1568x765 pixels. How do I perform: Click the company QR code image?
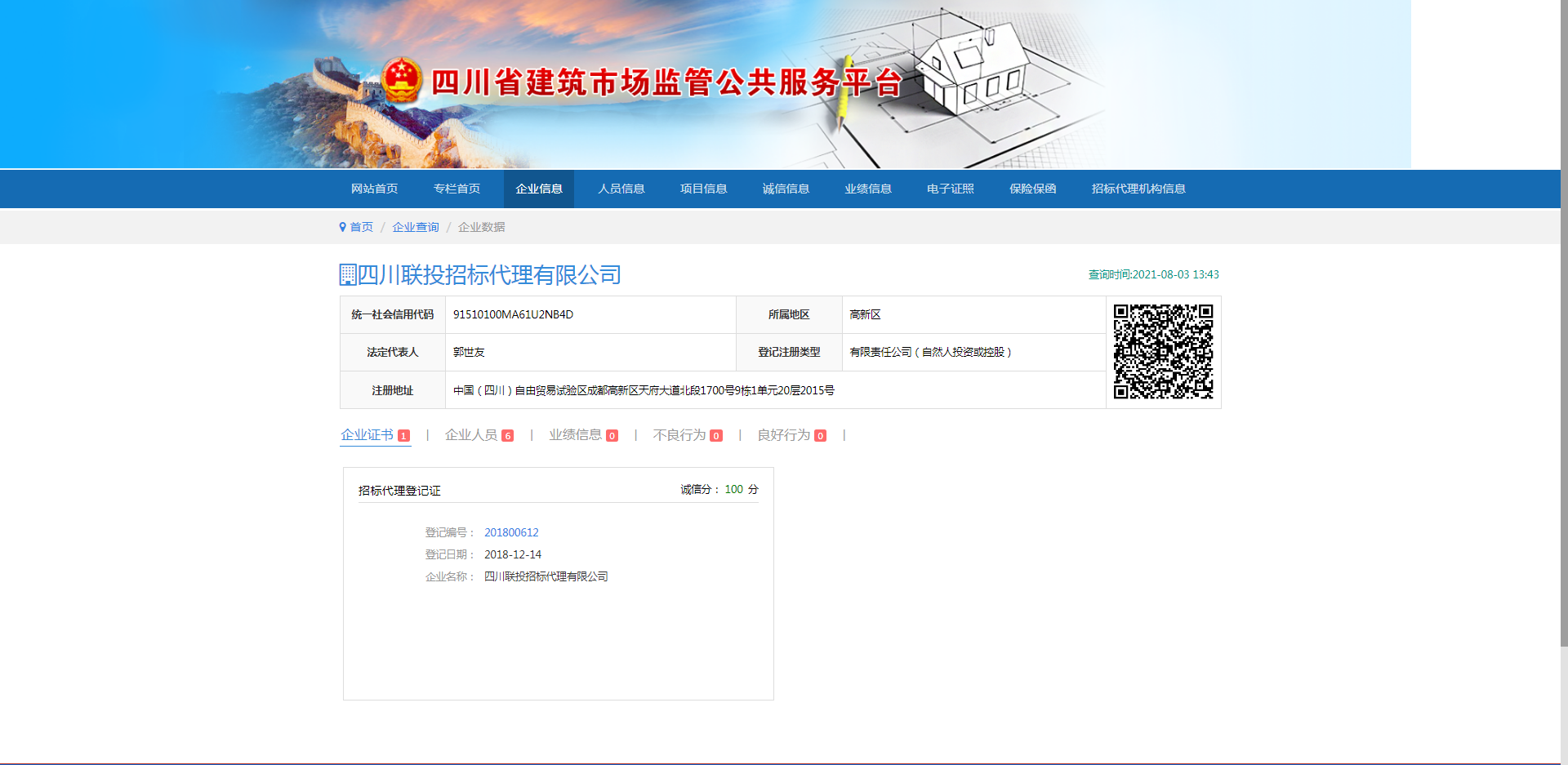(x=1163, y=352)
